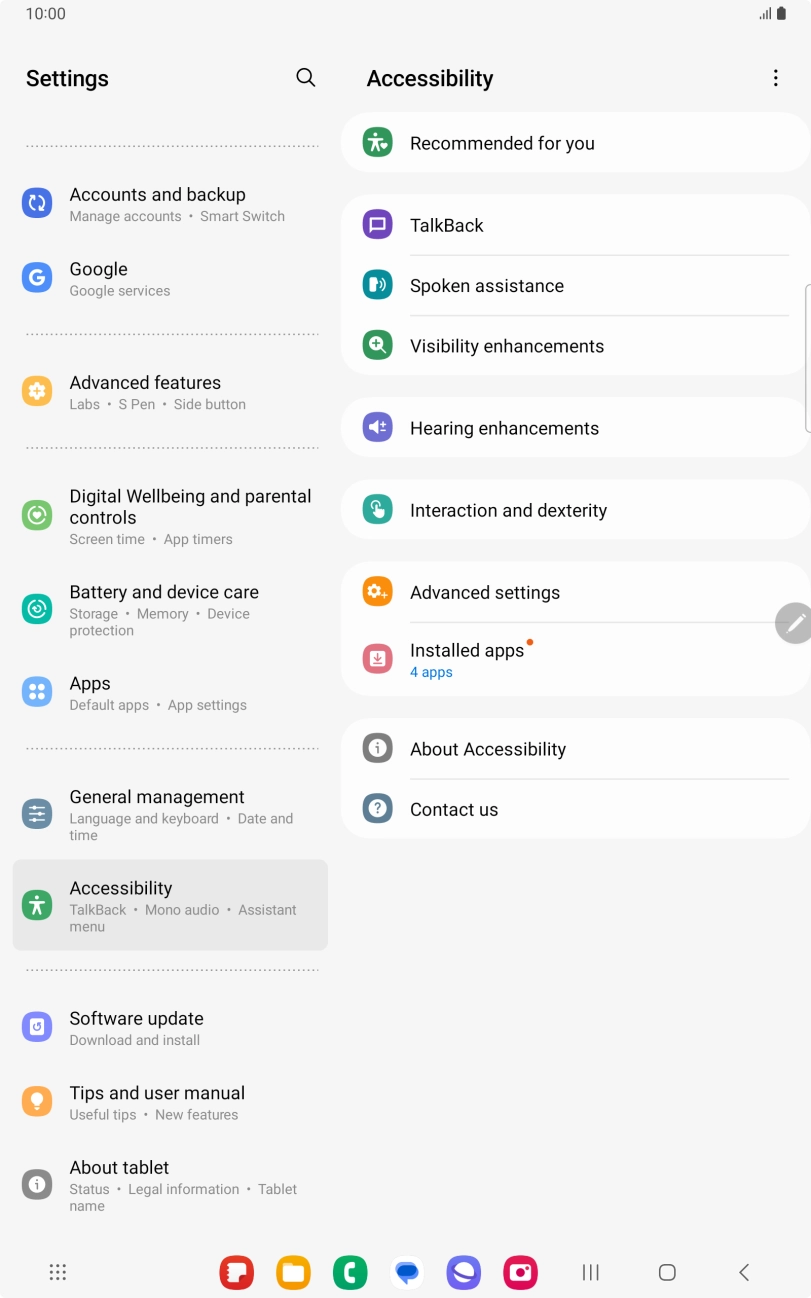Select Recommended for you
This screenshot has width=811, height=1298.
point(575,143)
